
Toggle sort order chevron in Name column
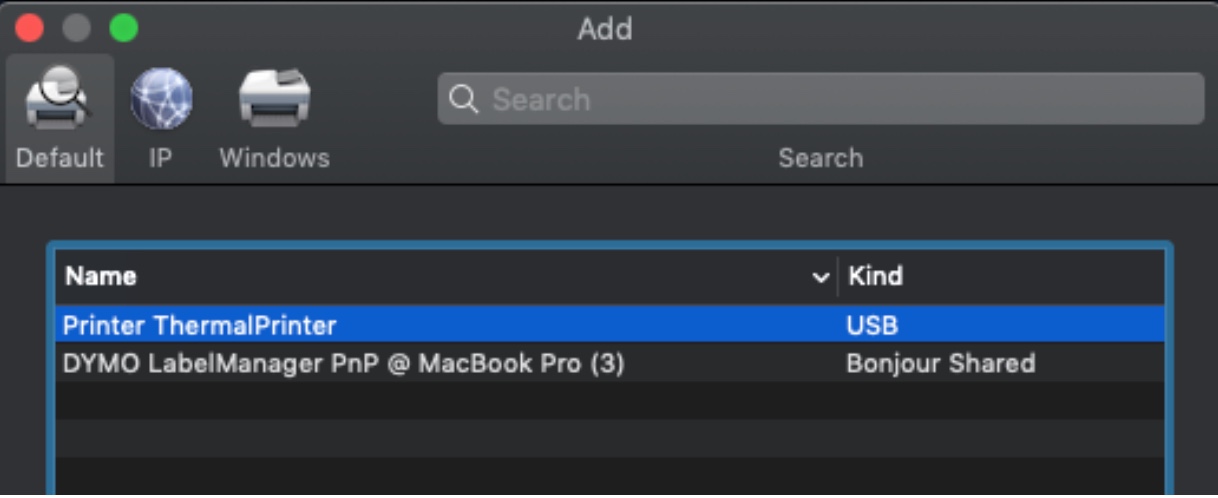coord(821,277)
